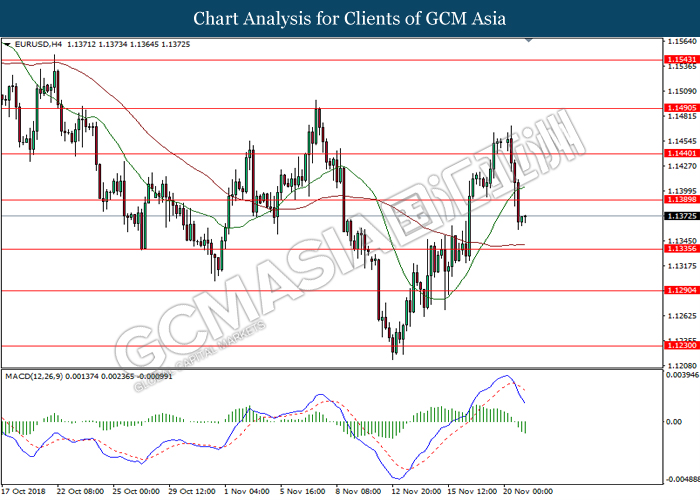Click the 5 Nov 16:00 time axis label
This screenshot has height=500, width=700.
(x=303, y=492)
